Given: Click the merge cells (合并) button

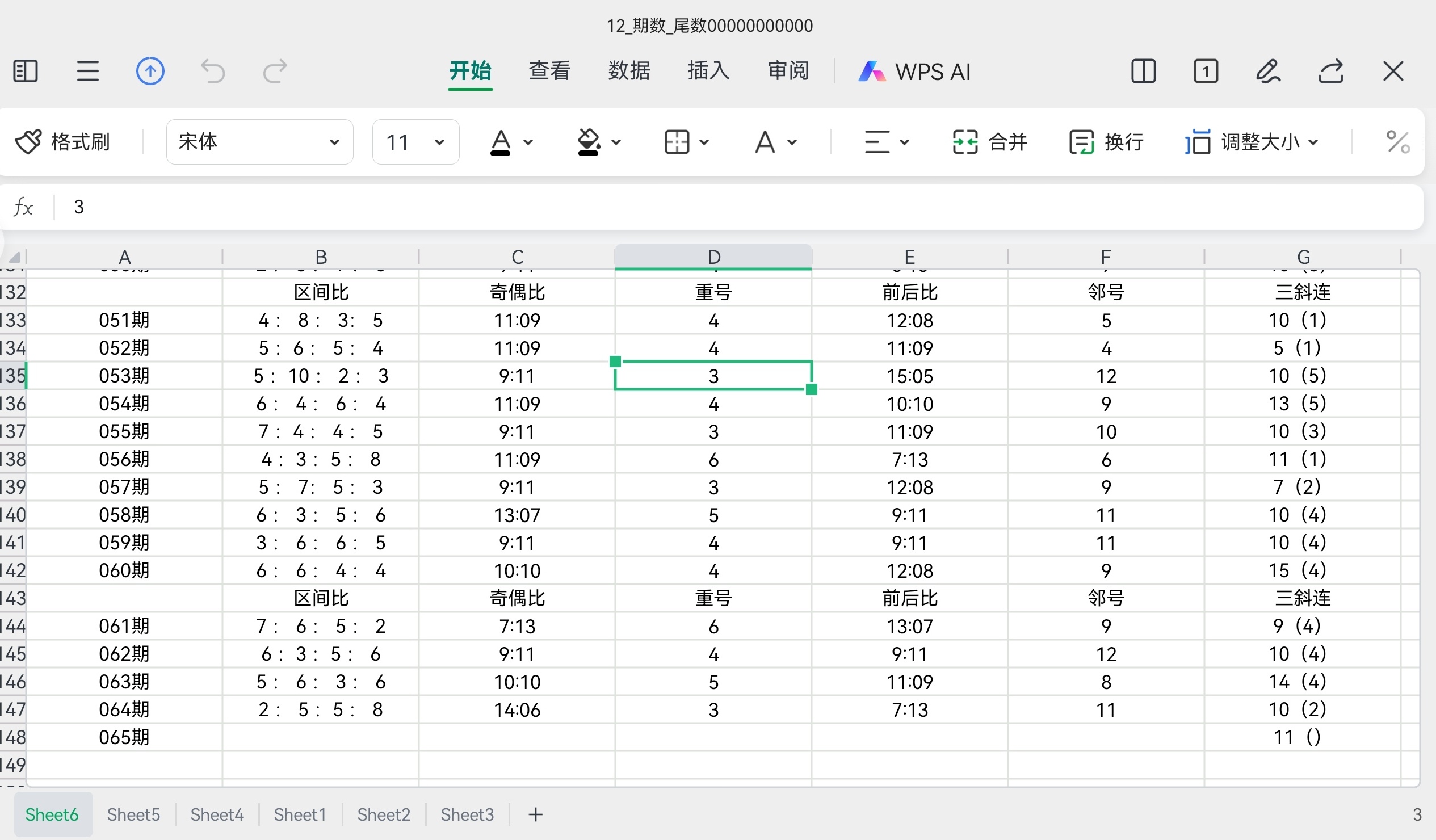Looking at the screenshot, I should 990,142.
